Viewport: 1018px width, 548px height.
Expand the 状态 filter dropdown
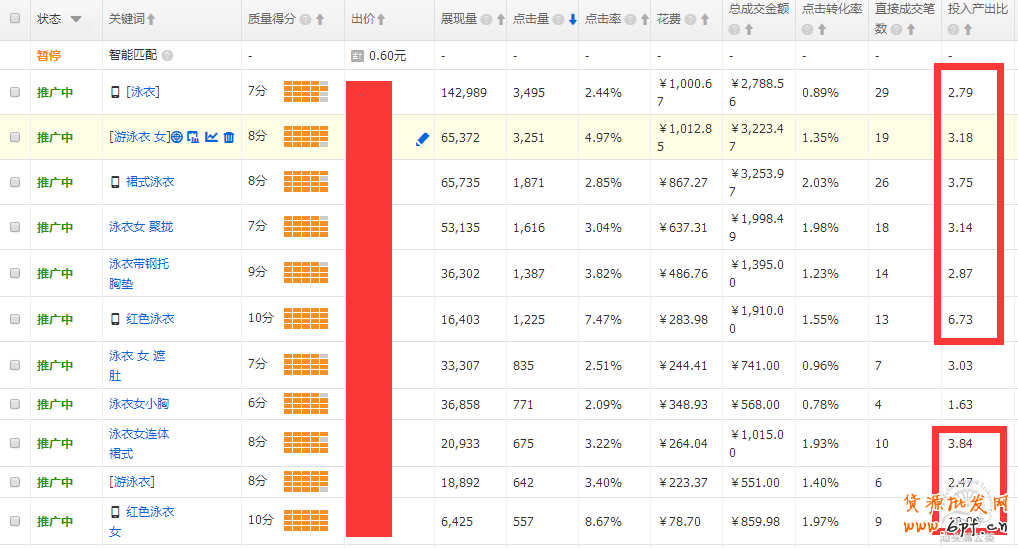pyautogui.click(x=76, y=20)
